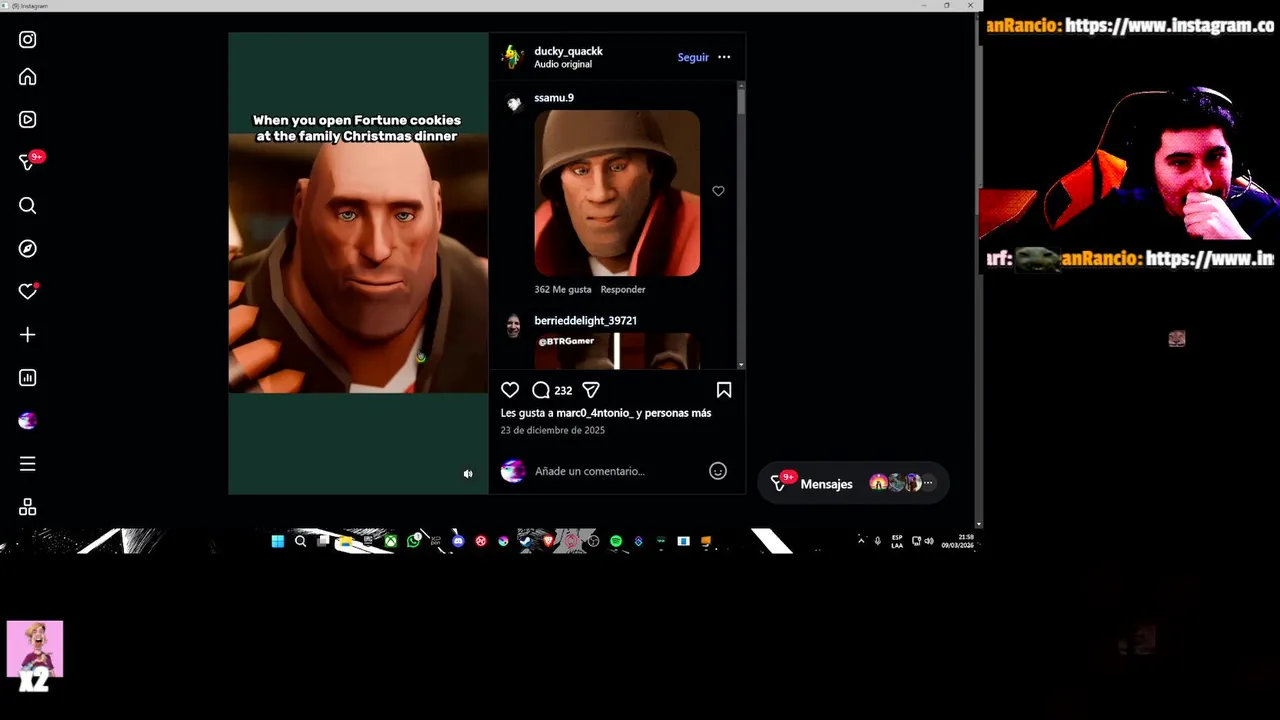Open marc0_4ntonio_ liker profile
This screenshot has width=1280, height=720.
click(x=595, y=413)
